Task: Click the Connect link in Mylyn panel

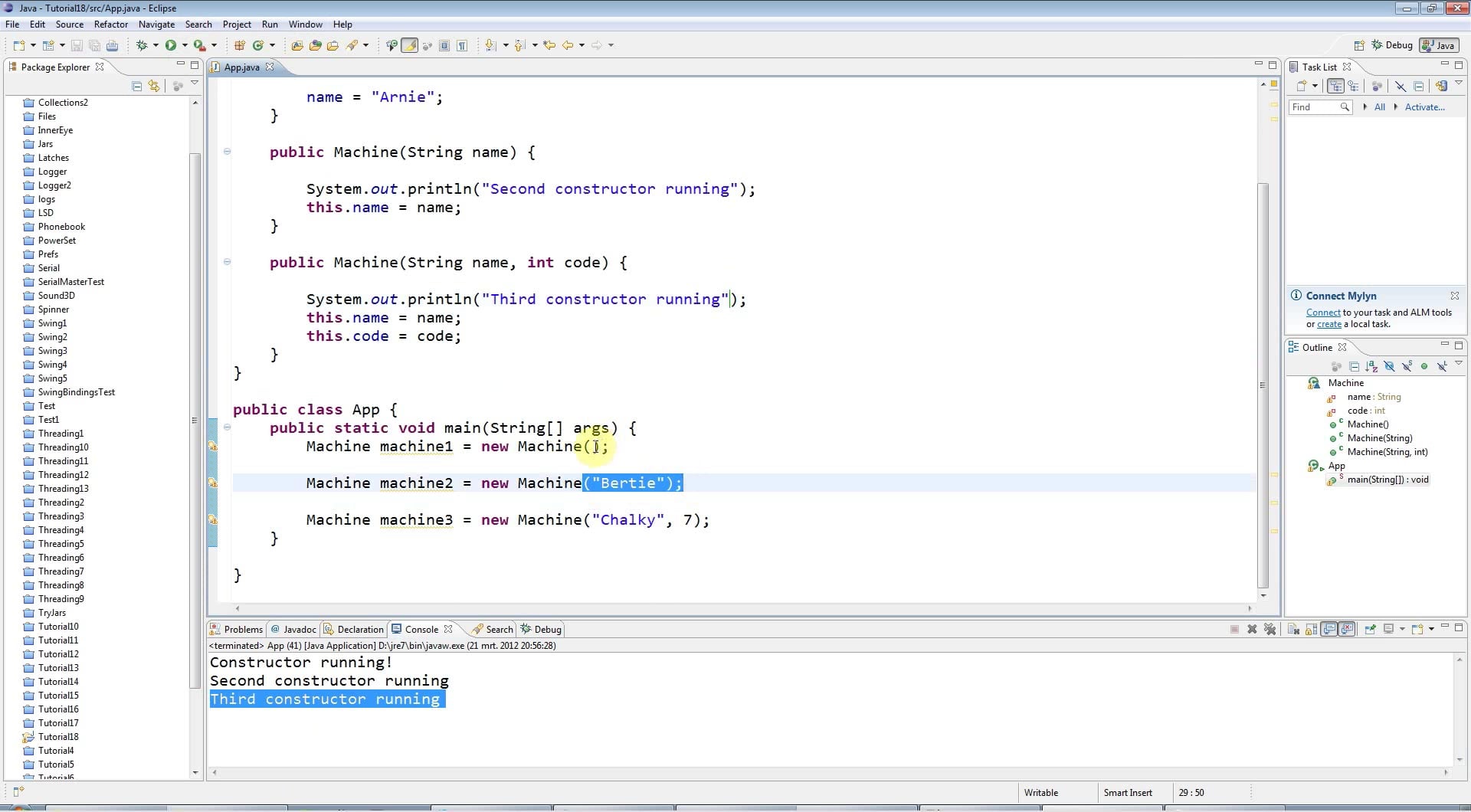Action: point(1323,313)
